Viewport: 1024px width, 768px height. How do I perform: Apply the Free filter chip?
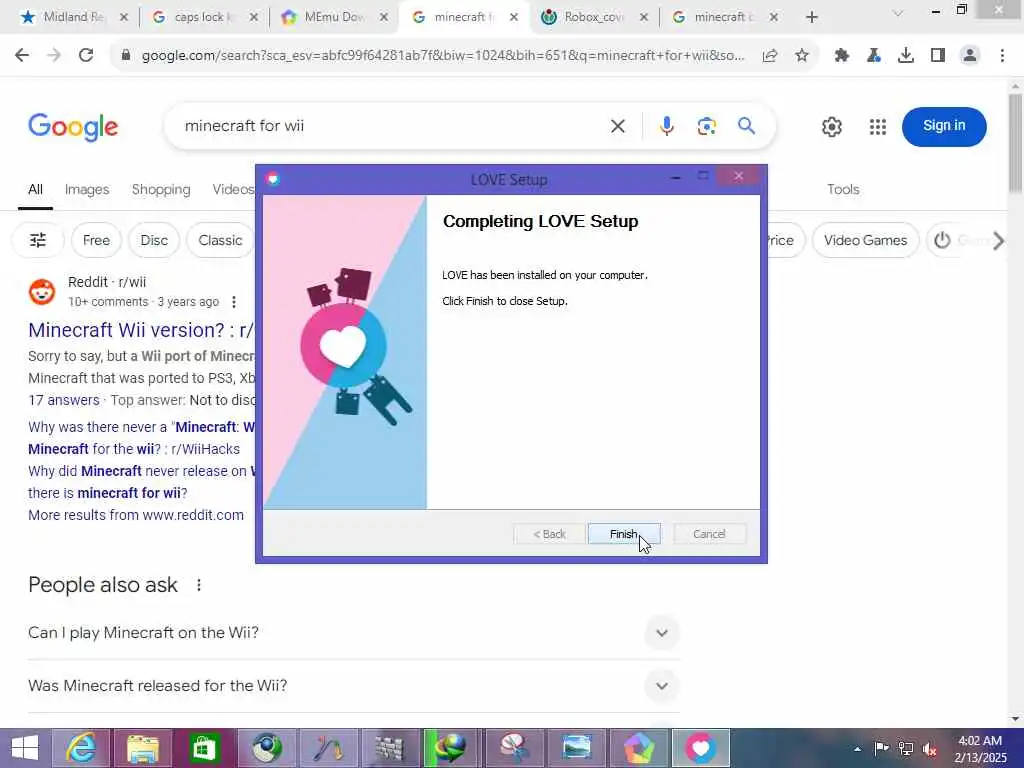pyautogui.click(x=96, y=240)
